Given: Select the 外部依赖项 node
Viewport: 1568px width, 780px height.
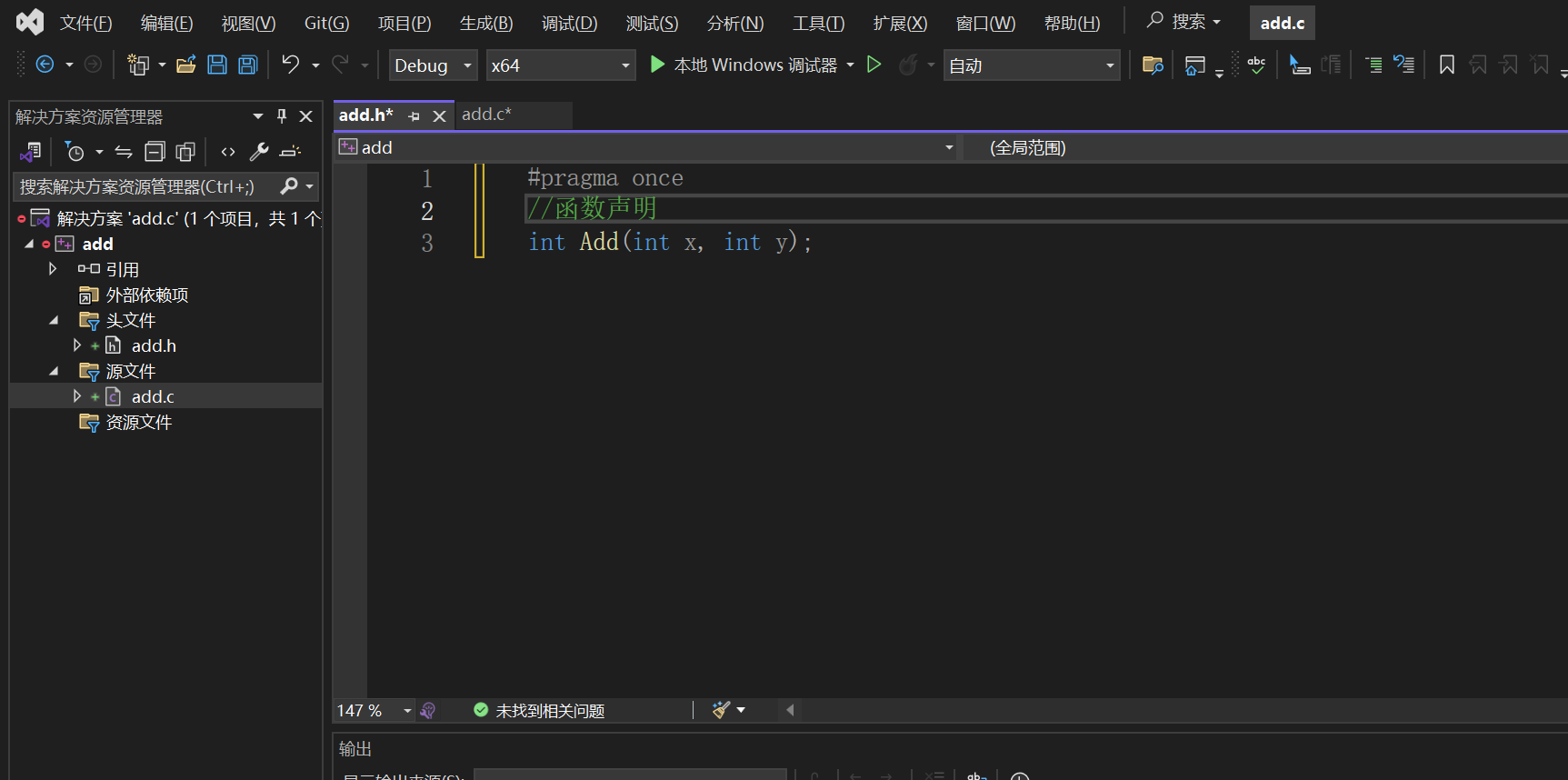Looking at the screenshot, I should 147,295.
